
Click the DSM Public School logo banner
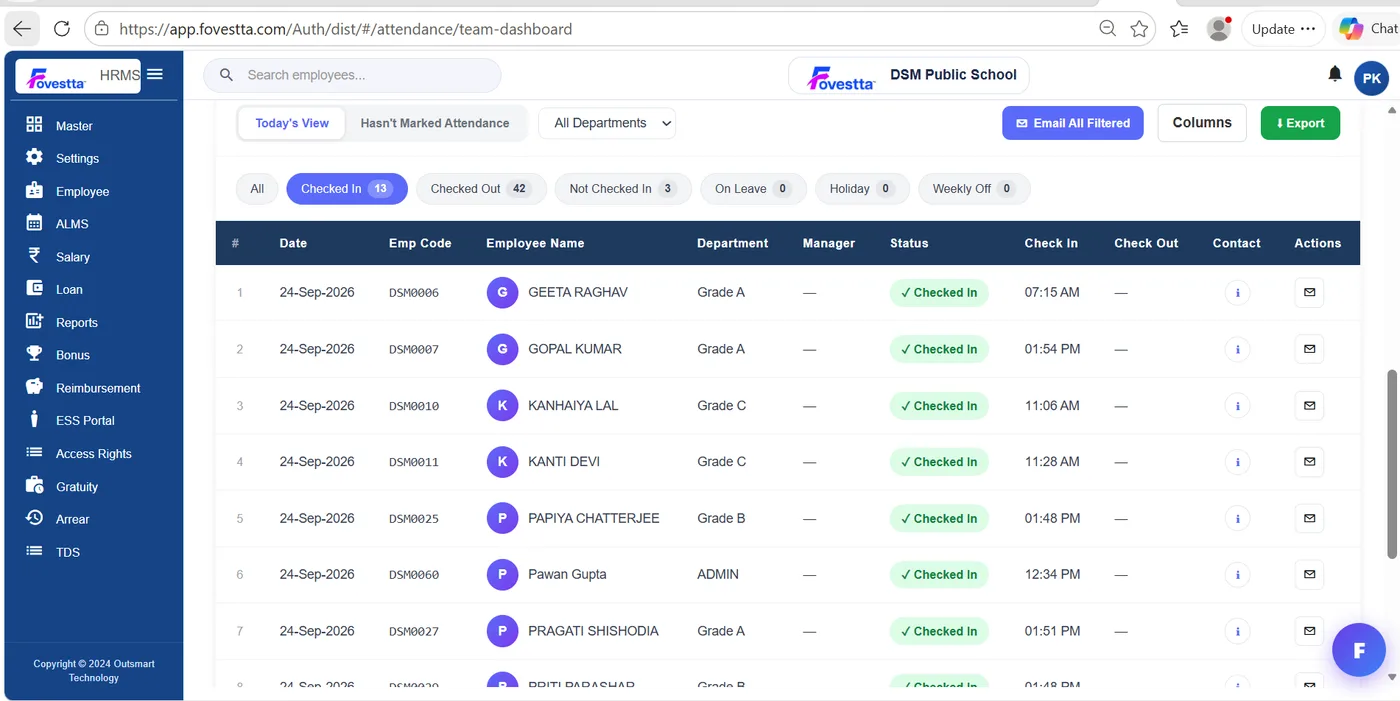click(909, 75)
